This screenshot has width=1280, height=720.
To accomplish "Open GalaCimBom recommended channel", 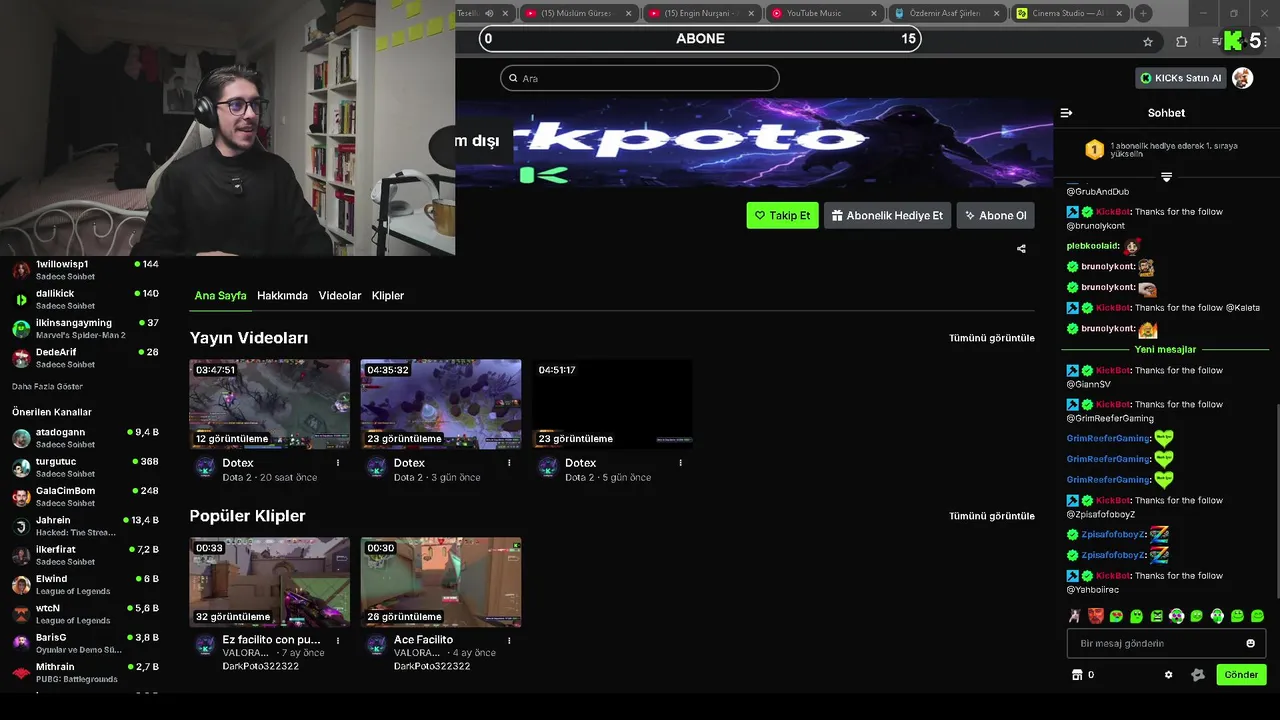I will [85, 496].
